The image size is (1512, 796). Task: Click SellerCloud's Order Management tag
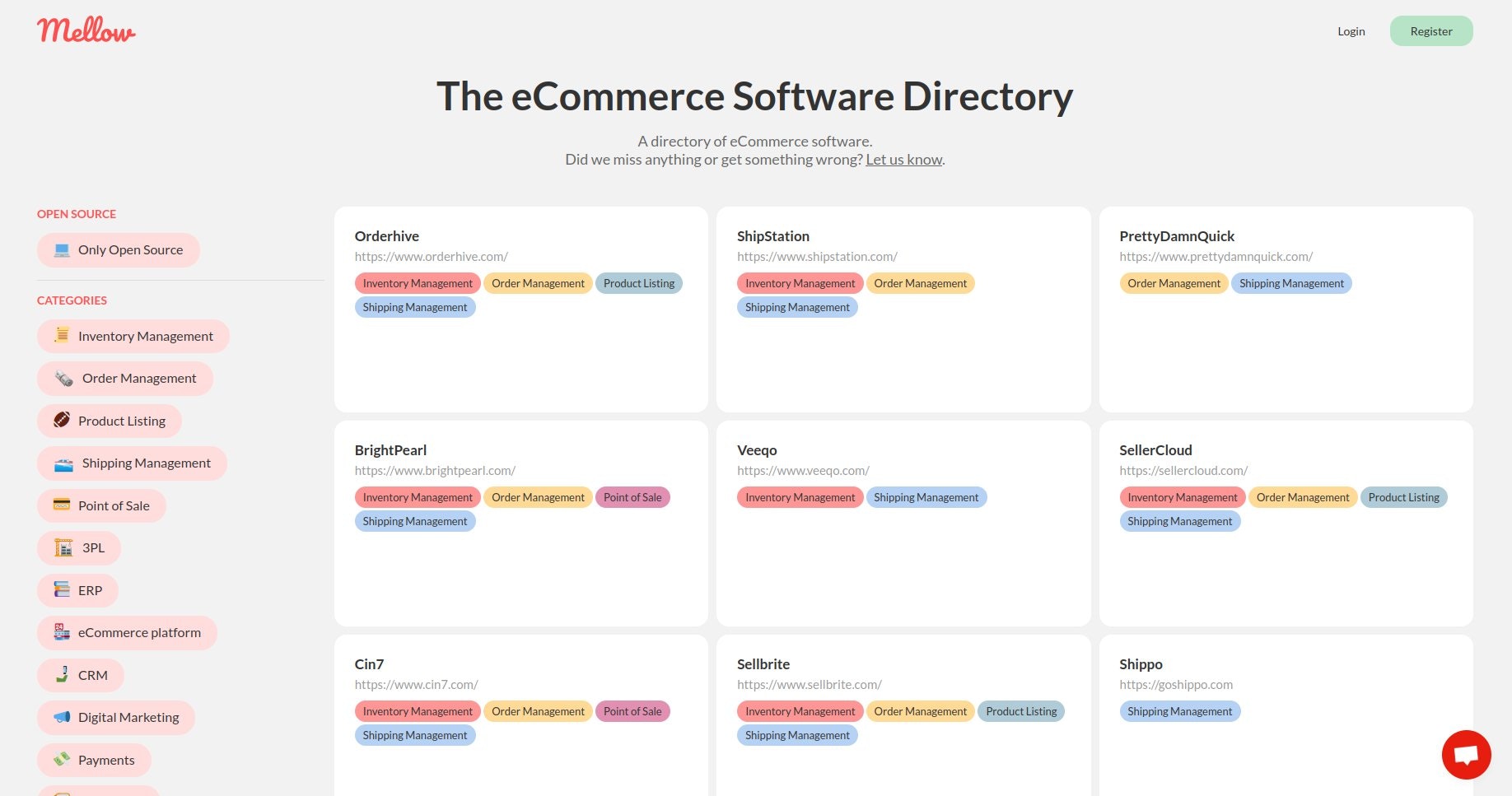(x=1303, y=497)
